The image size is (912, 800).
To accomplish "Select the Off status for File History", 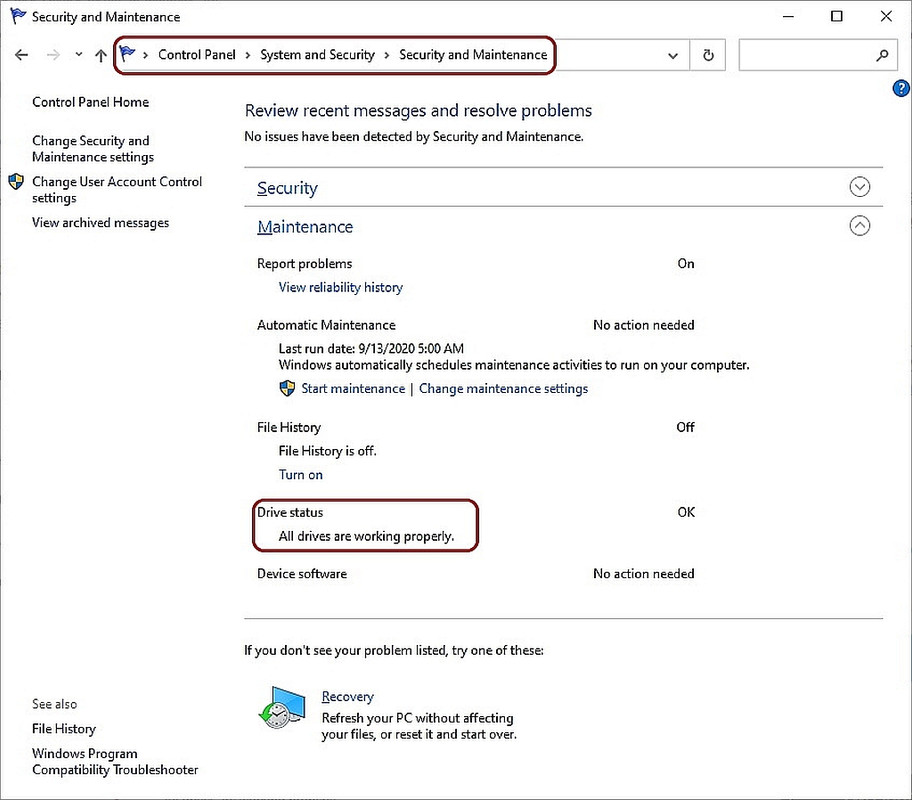I will pos(685,428).
